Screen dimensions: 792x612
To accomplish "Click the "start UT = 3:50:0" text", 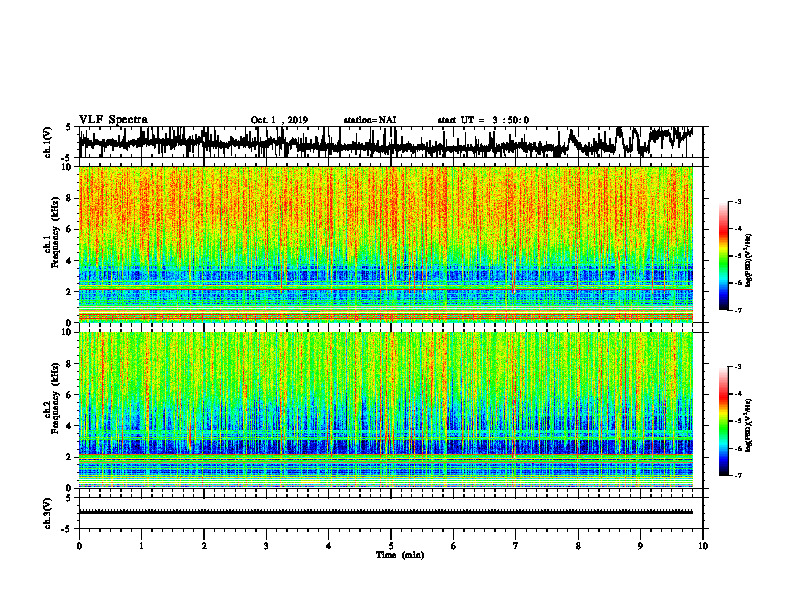I will (x=483, y=120).
